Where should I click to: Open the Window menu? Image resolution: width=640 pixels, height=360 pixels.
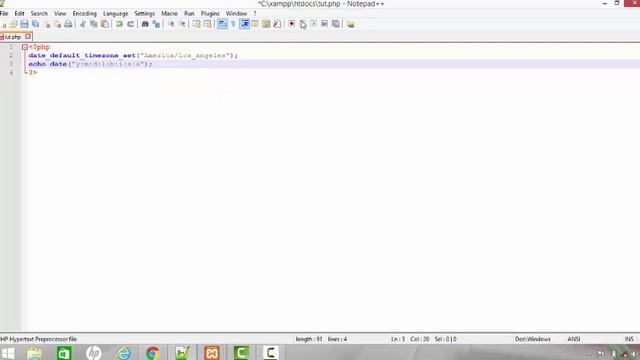(x=236, y=13)
